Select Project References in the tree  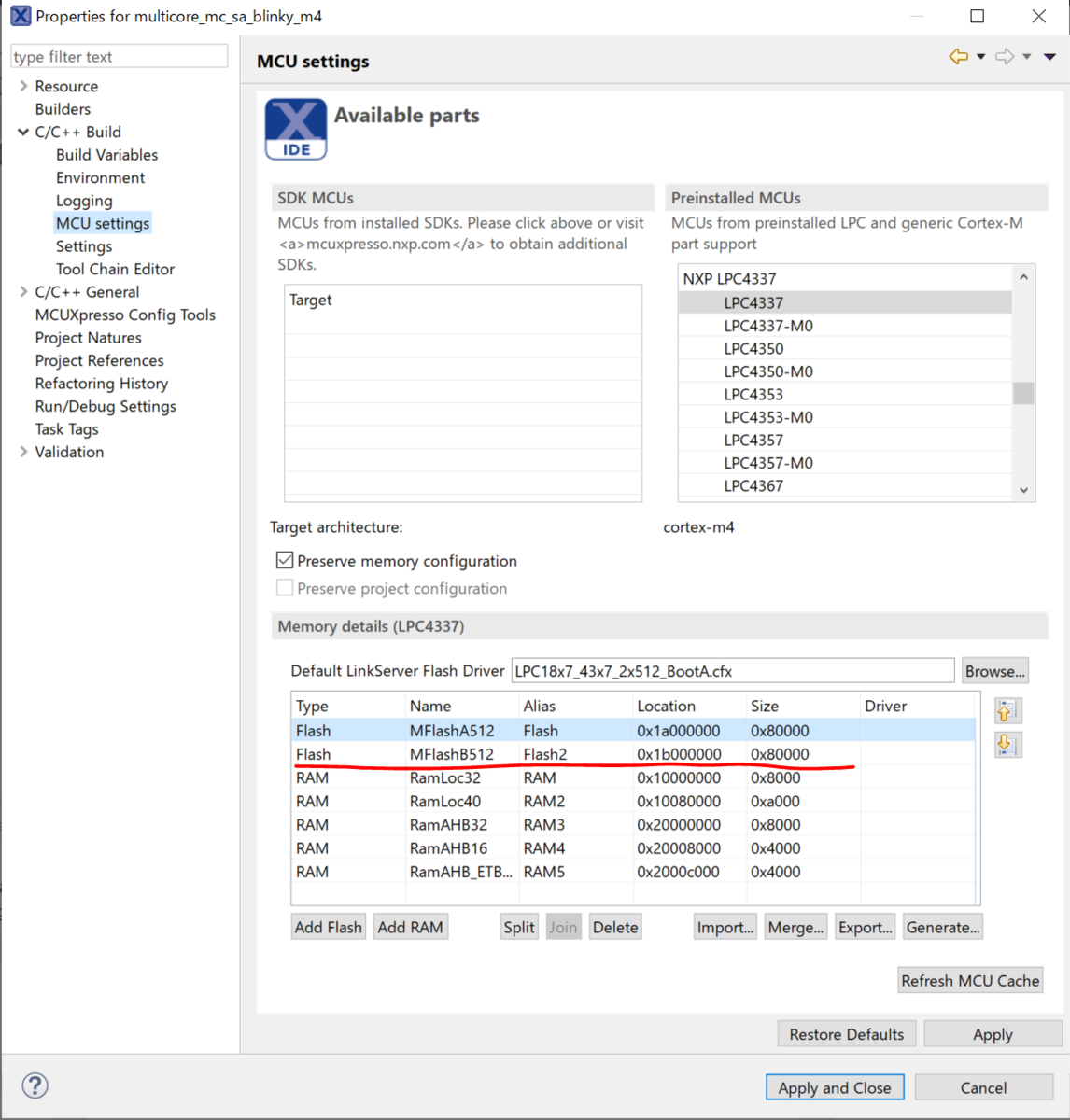point(99,360)
